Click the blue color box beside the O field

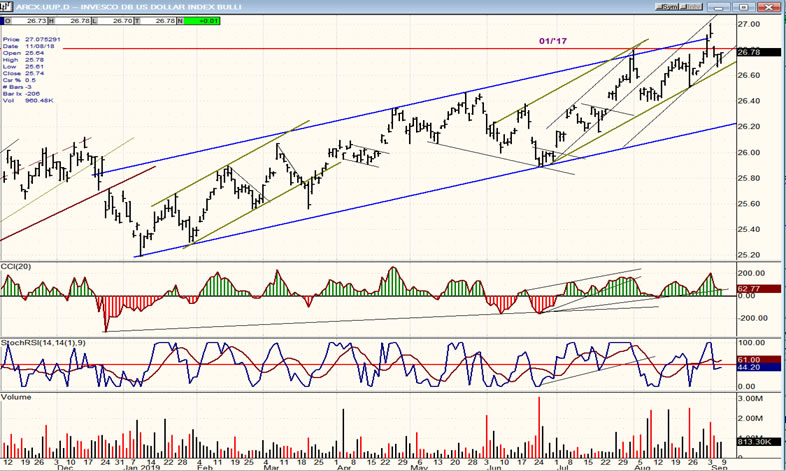(x=2, y=21)
